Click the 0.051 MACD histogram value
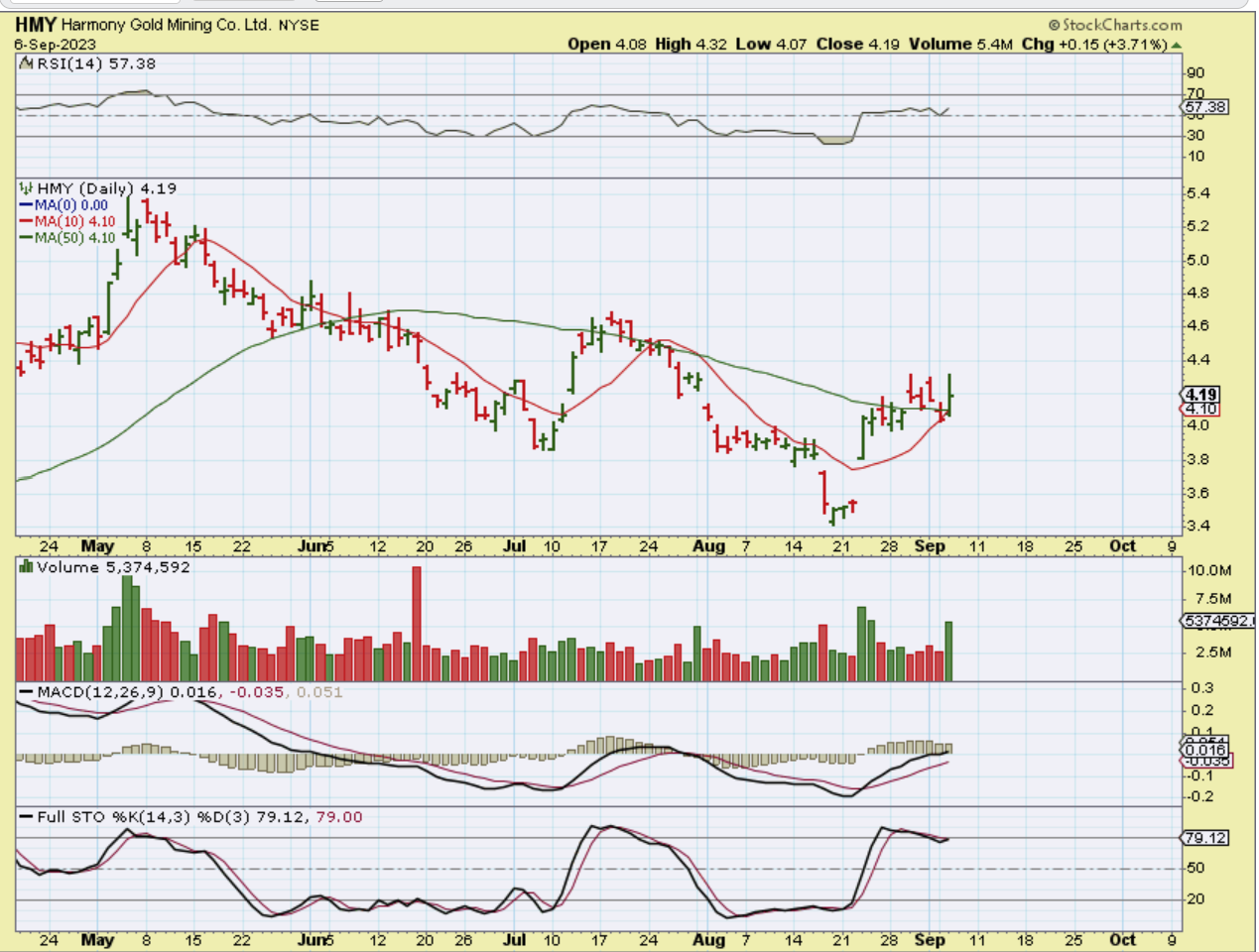Viewport: 1259px width, 952px height. (319, 692)
